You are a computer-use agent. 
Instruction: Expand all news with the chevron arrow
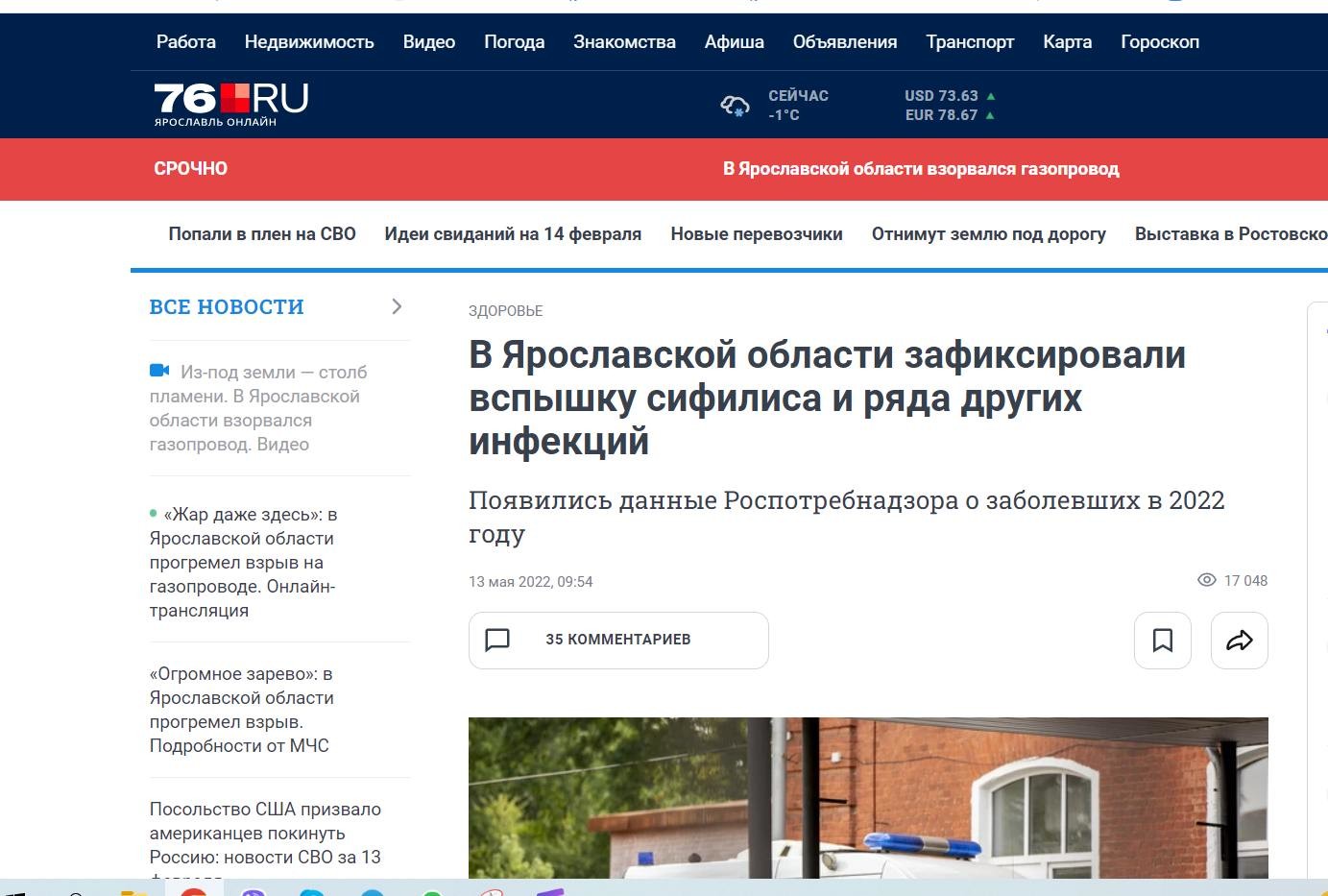point(397,306)
